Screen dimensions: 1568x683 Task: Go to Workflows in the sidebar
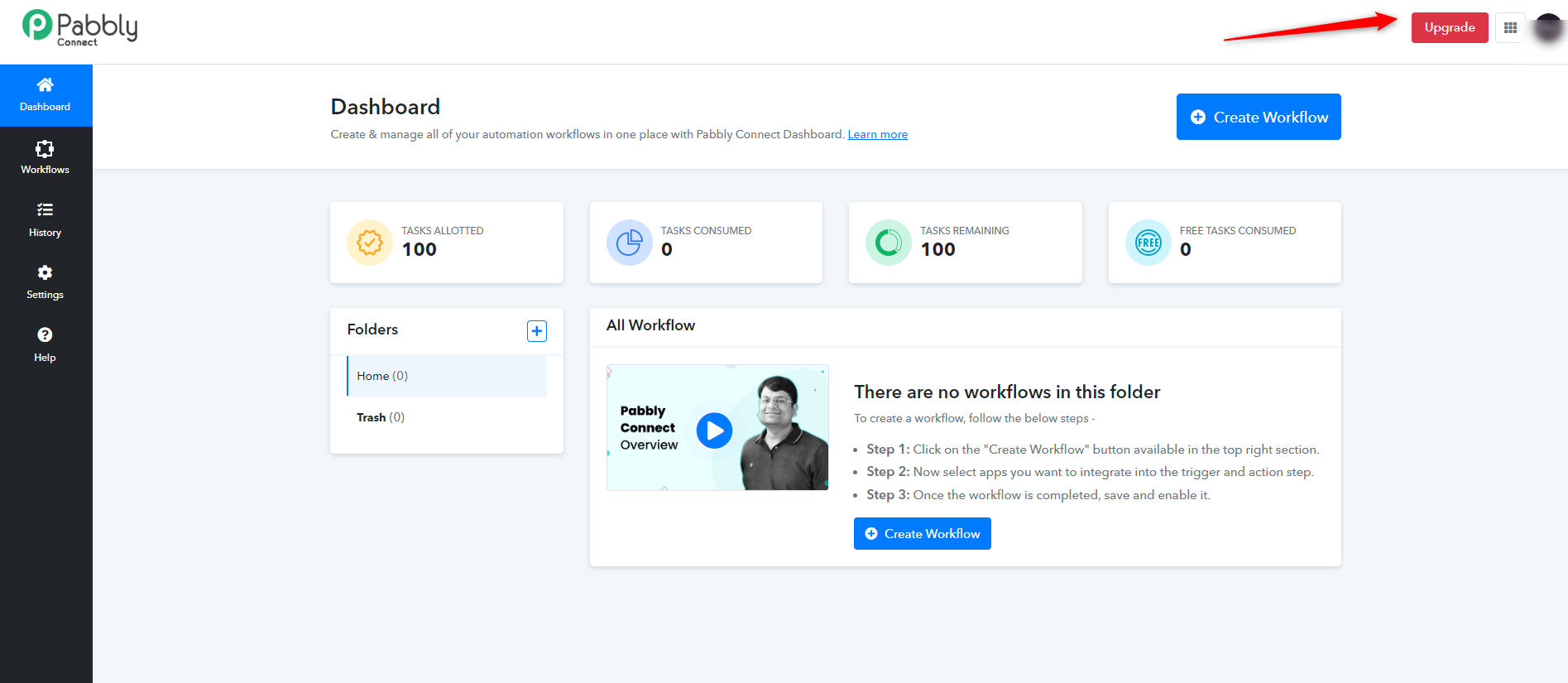coord(46,158)
